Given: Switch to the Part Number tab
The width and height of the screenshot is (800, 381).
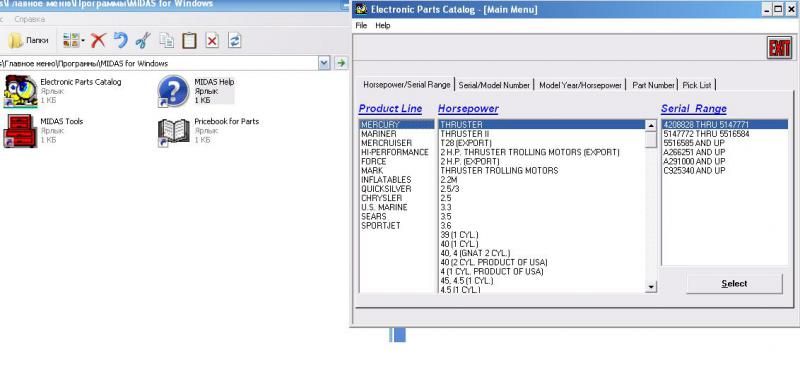Looking at the screenshot, I should [x=653, y=85].
